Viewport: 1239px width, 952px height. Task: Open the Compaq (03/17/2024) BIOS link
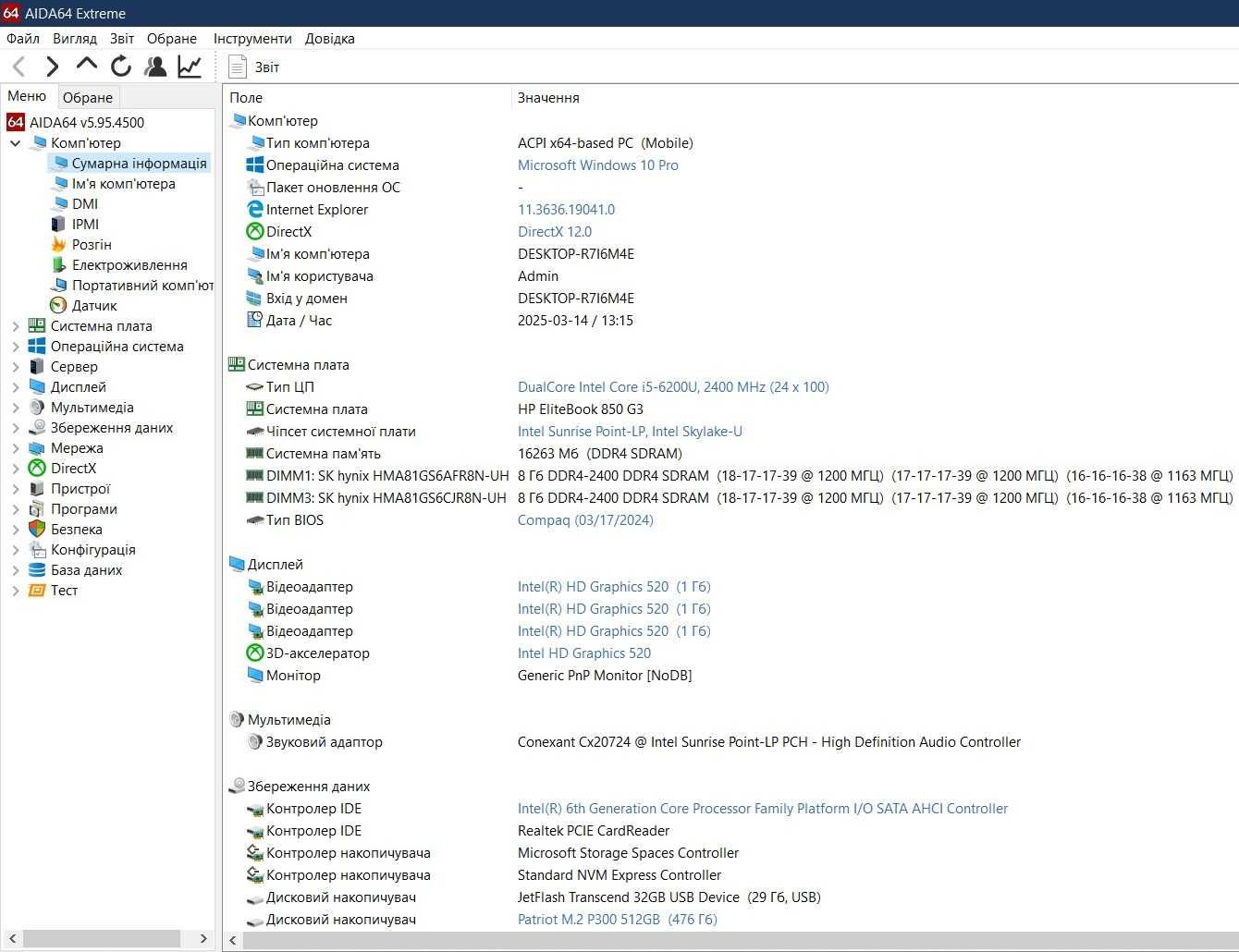[585, 520]
